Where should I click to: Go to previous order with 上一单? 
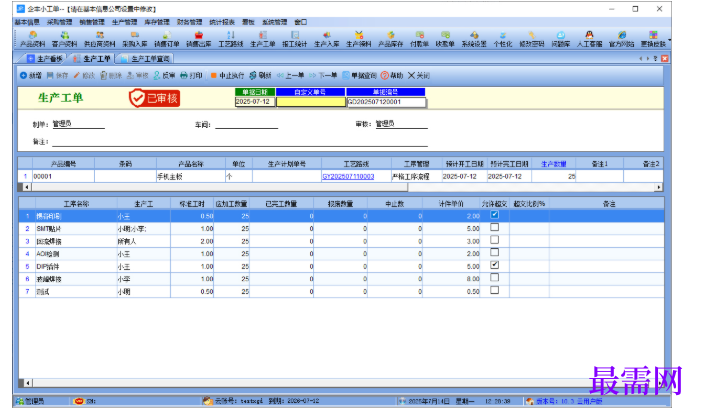[x=290, y=76]
